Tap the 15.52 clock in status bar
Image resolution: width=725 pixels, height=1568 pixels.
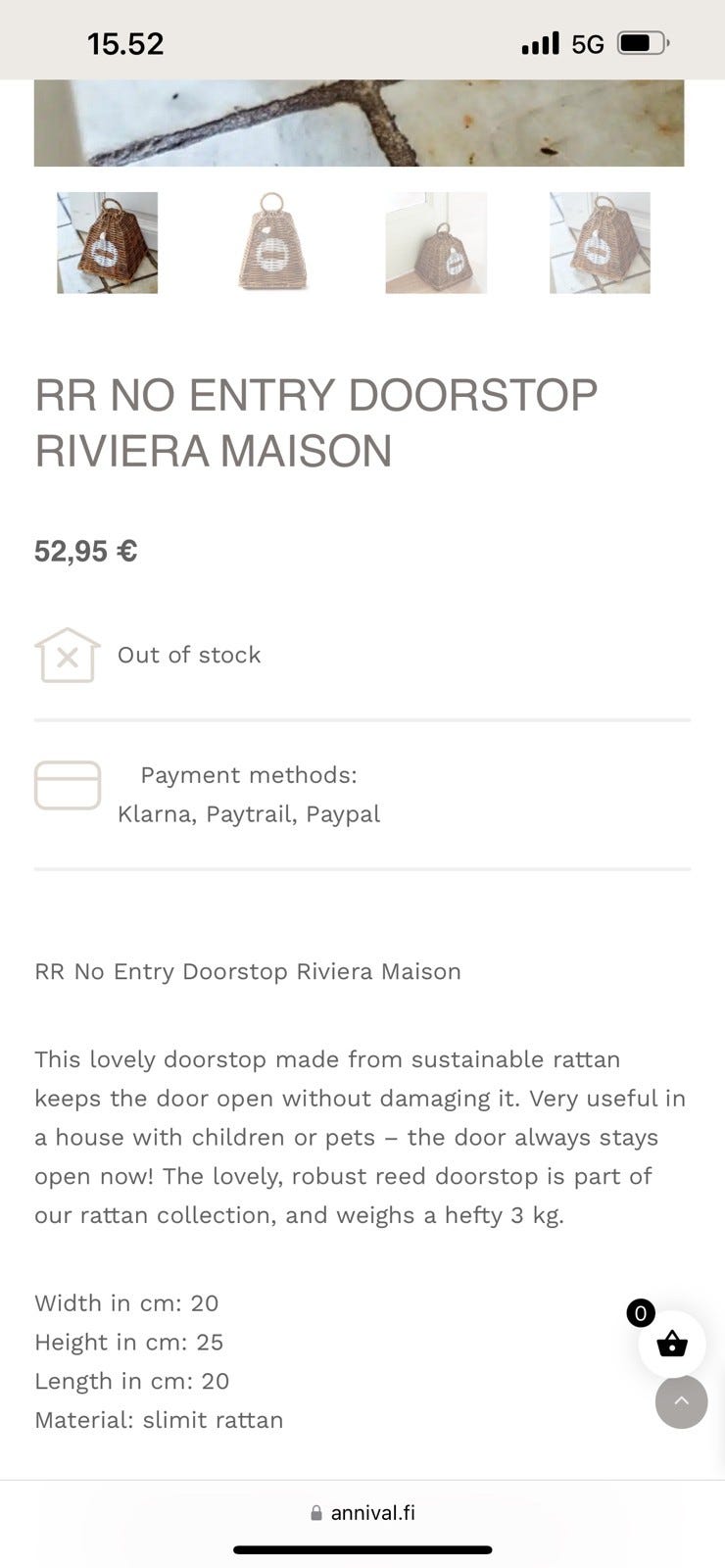(x=125, y=43)
